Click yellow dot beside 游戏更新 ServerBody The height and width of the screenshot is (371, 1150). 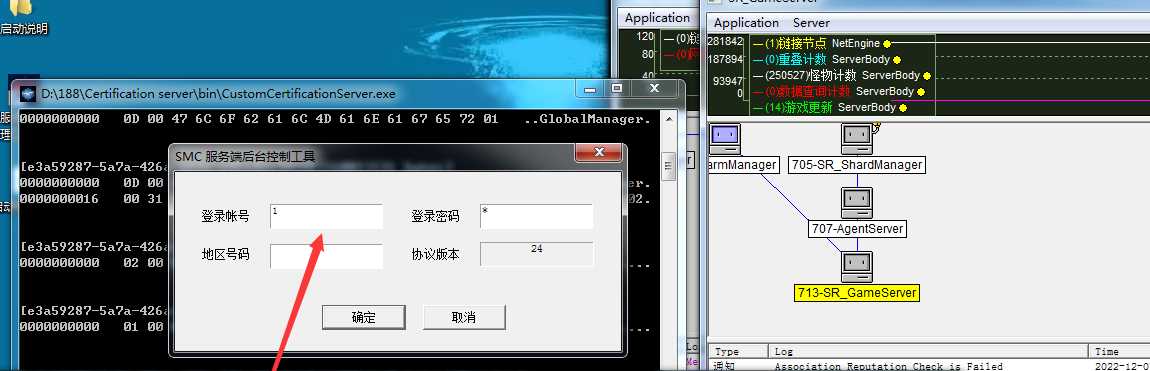tap(903, 108)
